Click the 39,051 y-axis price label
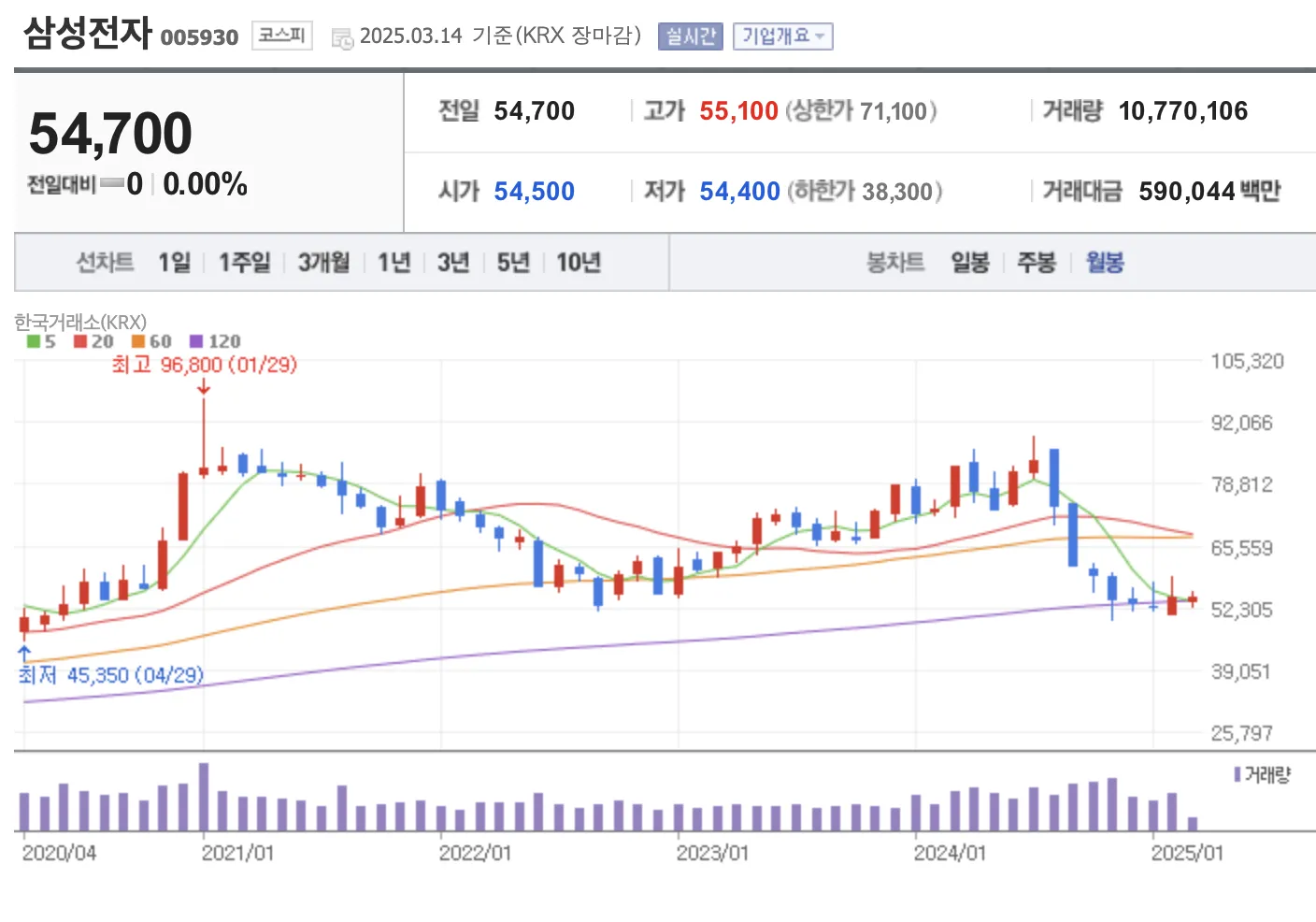 pos(1242,671)
